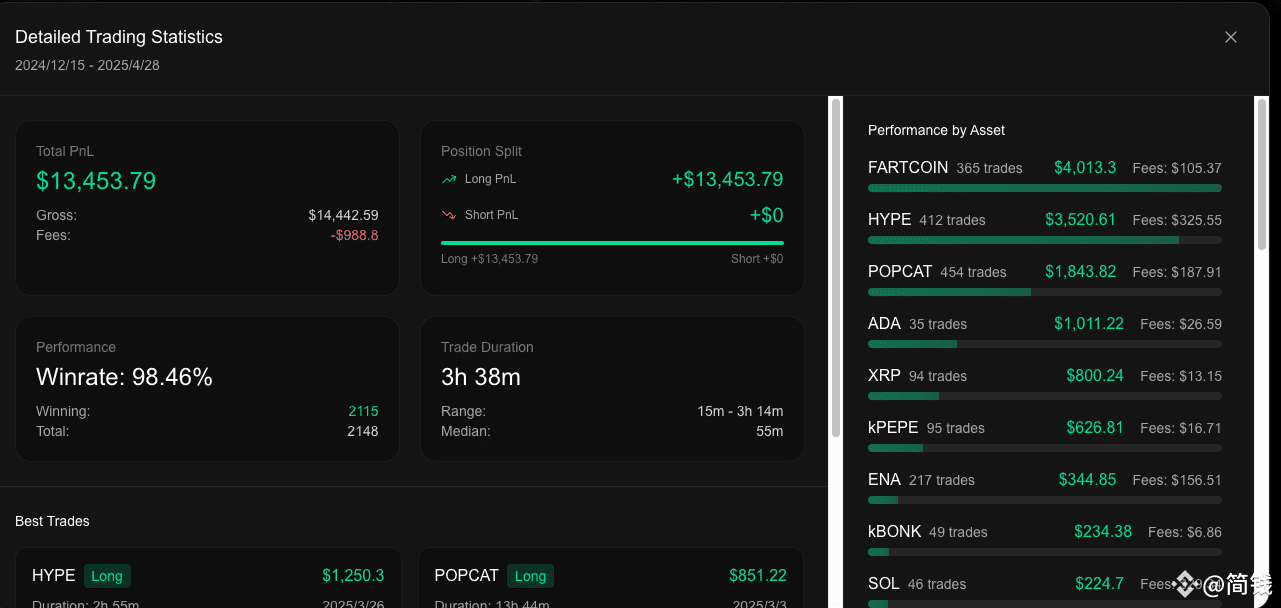This screenshot has height=608, width=1281.
Task: Click the Median value 55m
Action: coord(769,431)
